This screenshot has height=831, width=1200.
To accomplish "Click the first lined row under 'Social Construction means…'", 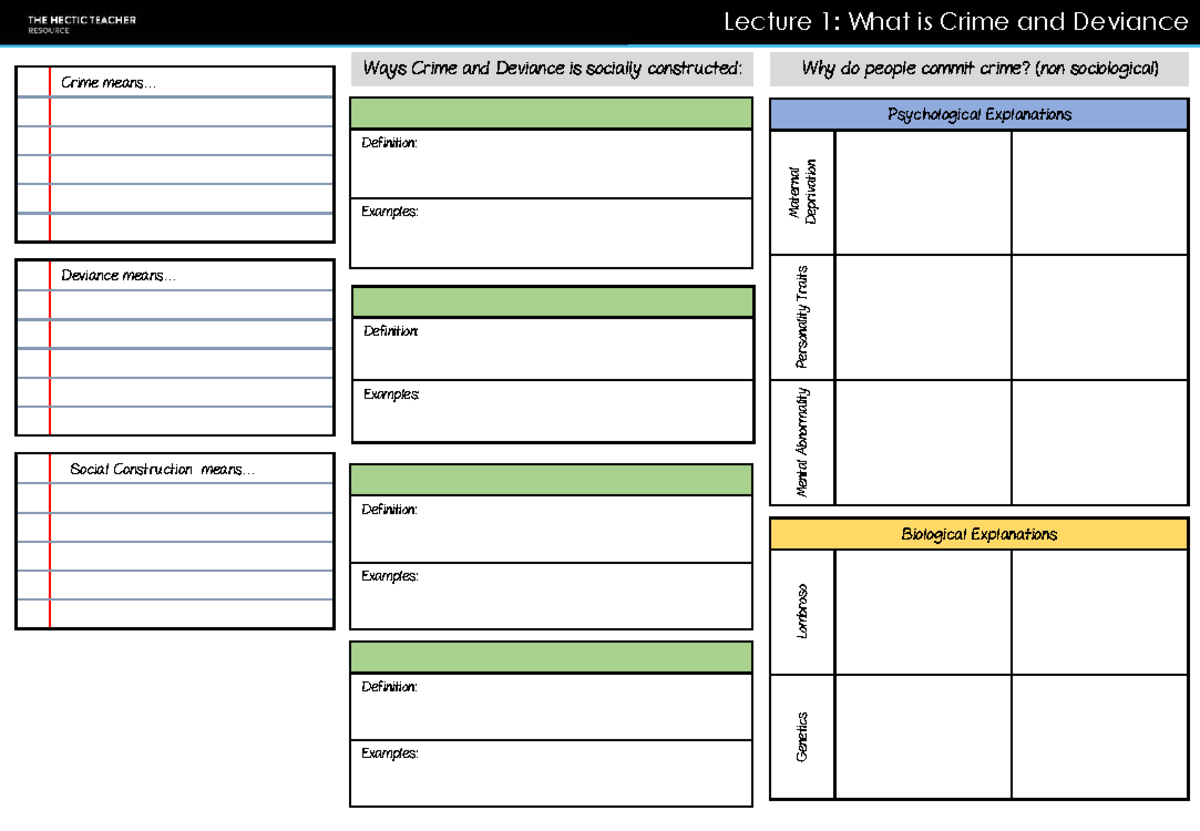I will (175, 499).
